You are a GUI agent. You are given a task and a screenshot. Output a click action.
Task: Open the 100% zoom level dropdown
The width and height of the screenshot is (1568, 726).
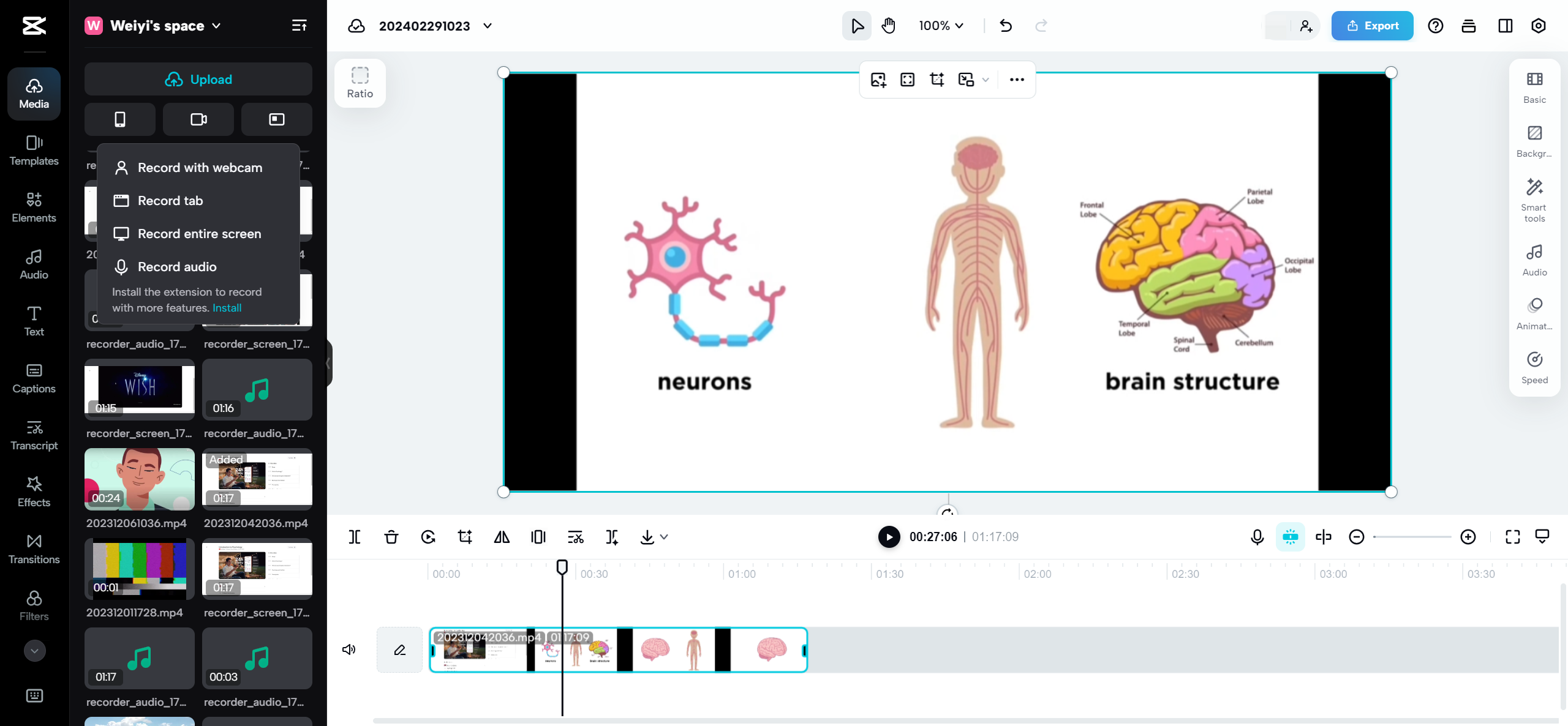tap(940, 26)
